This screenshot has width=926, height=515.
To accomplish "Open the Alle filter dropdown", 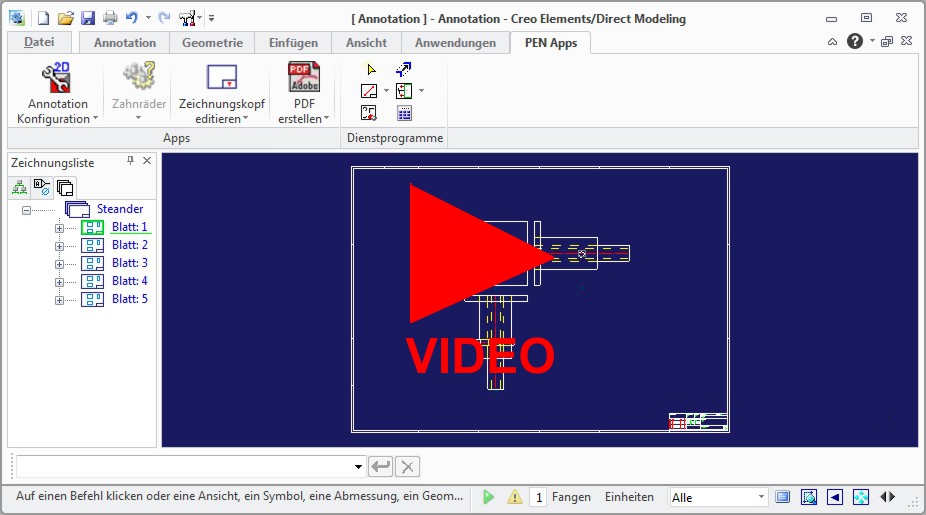I will [x=761, y=497].
